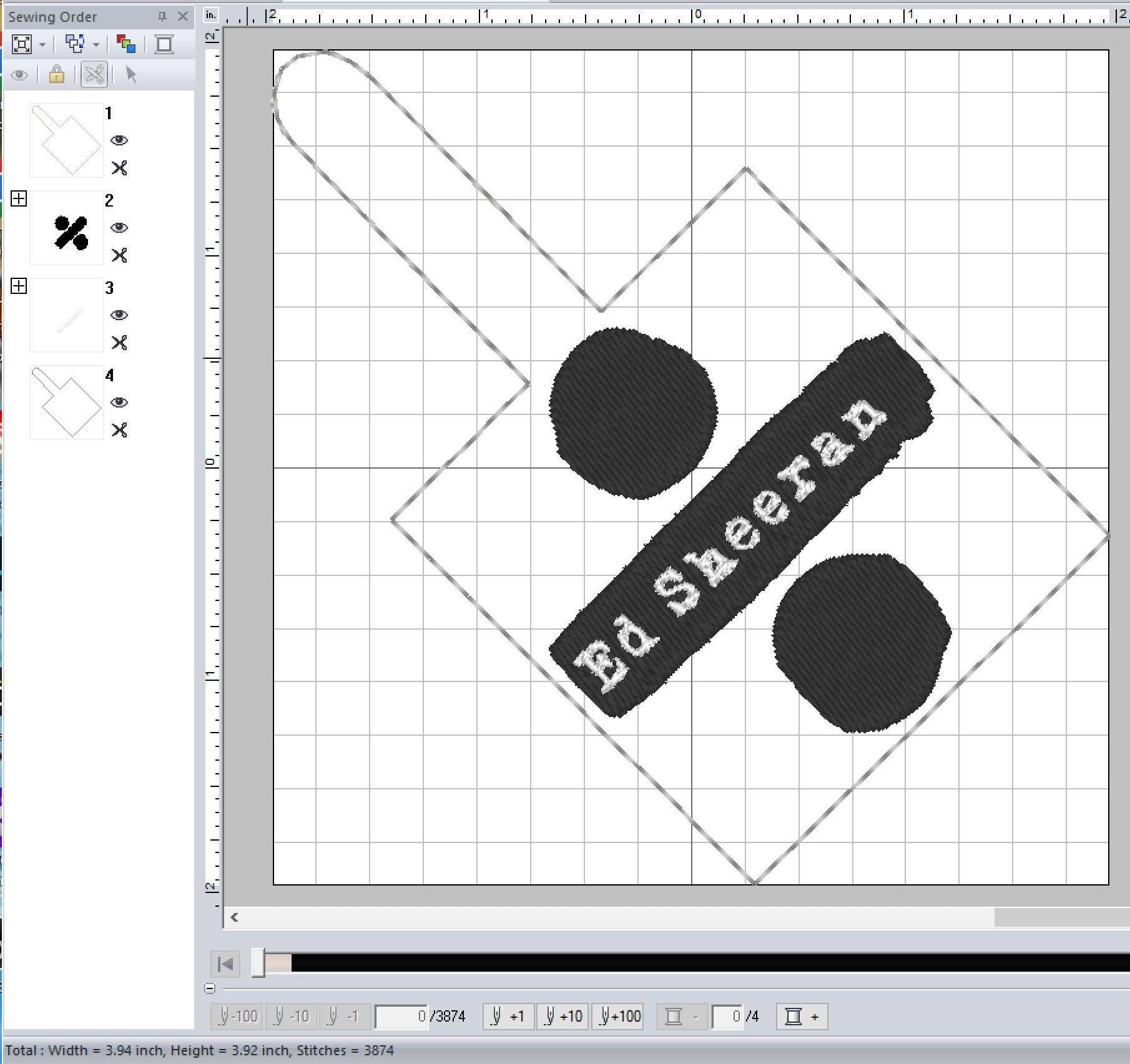Viewport: 1130px width, 1064px height.
Task: Click the scissors icon under sewing item 1
Action: [x=119, y=168]
